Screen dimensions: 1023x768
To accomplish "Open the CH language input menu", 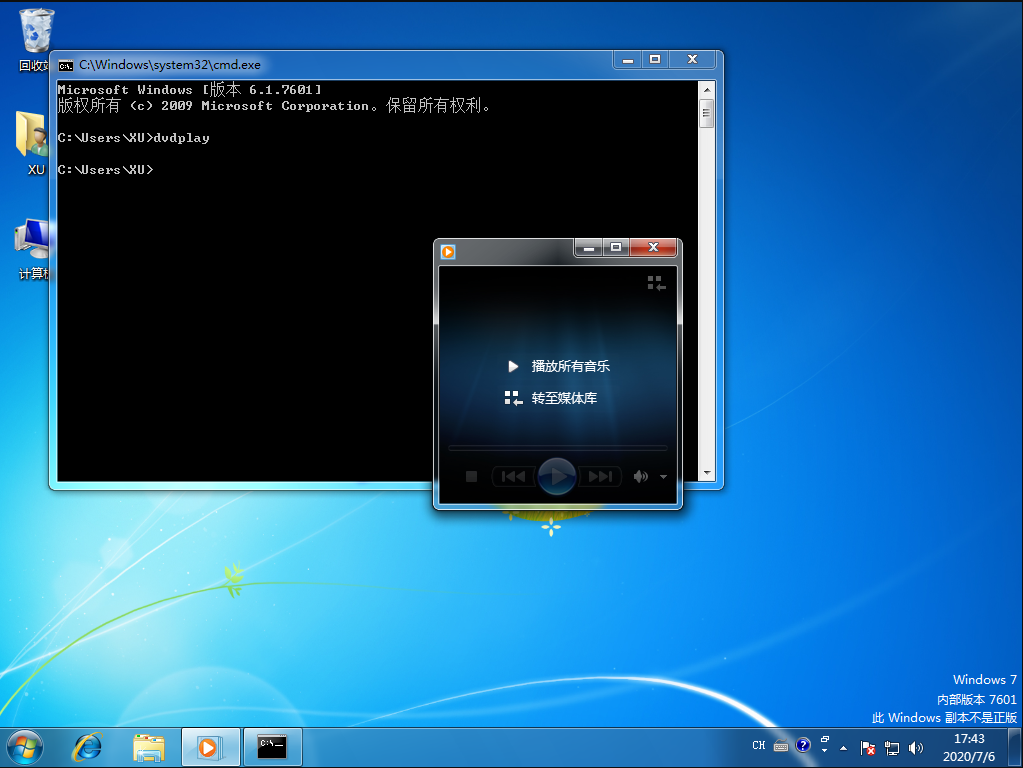I will coord(759,746).
